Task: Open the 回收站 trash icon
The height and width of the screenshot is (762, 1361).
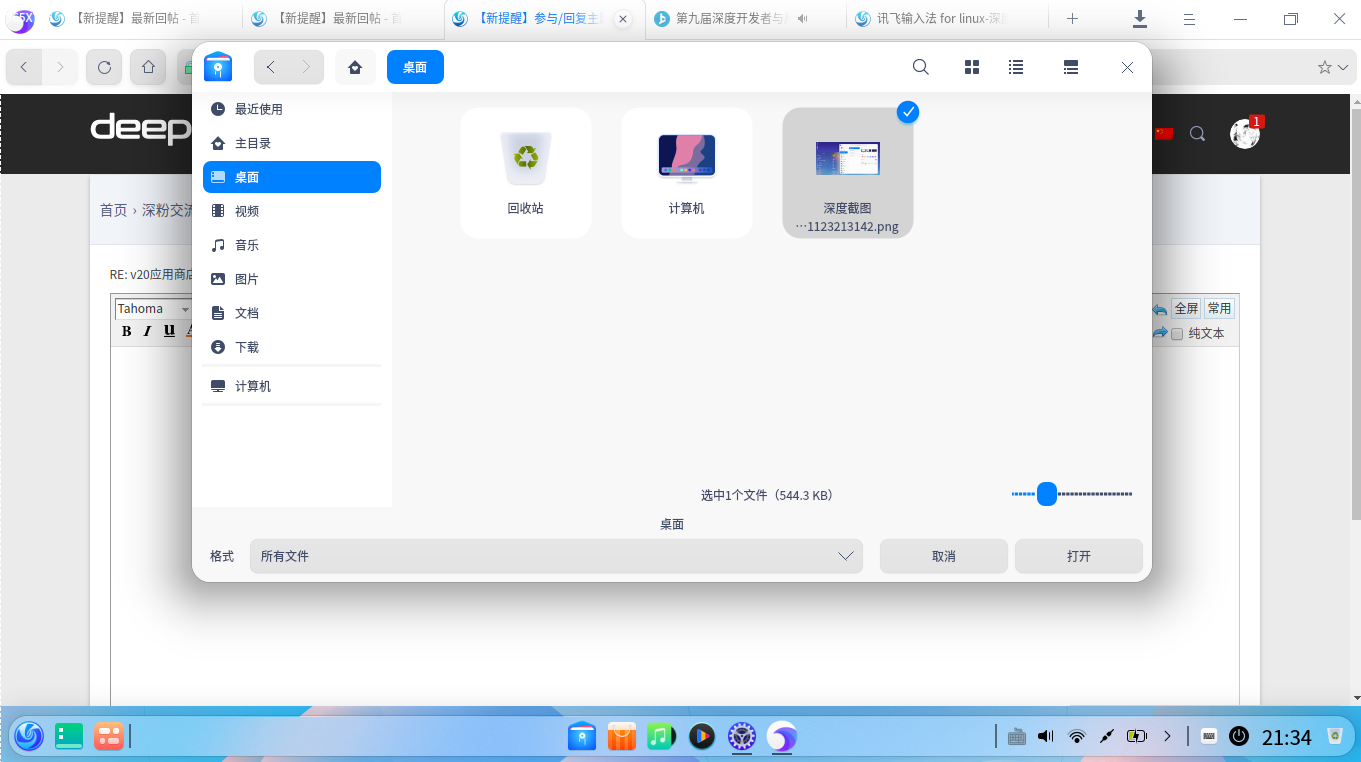Action: 526,173
